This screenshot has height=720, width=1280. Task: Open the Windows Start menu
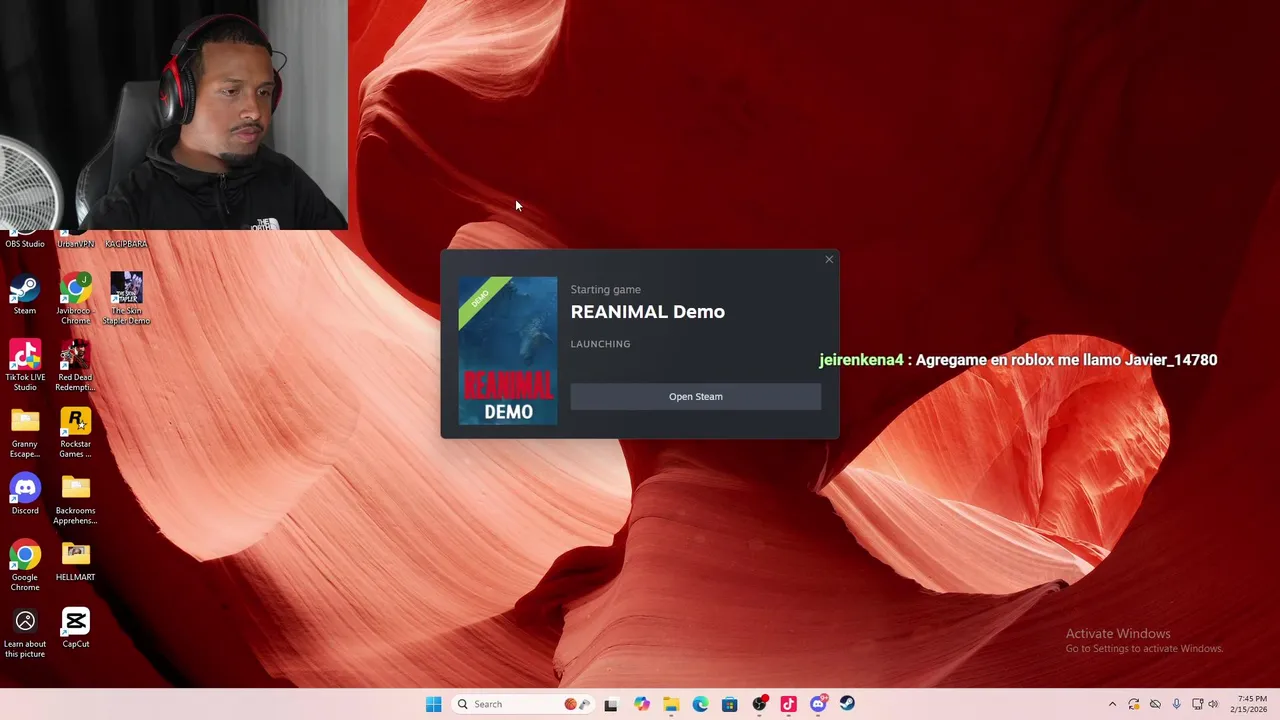click(x=433, y=704)
